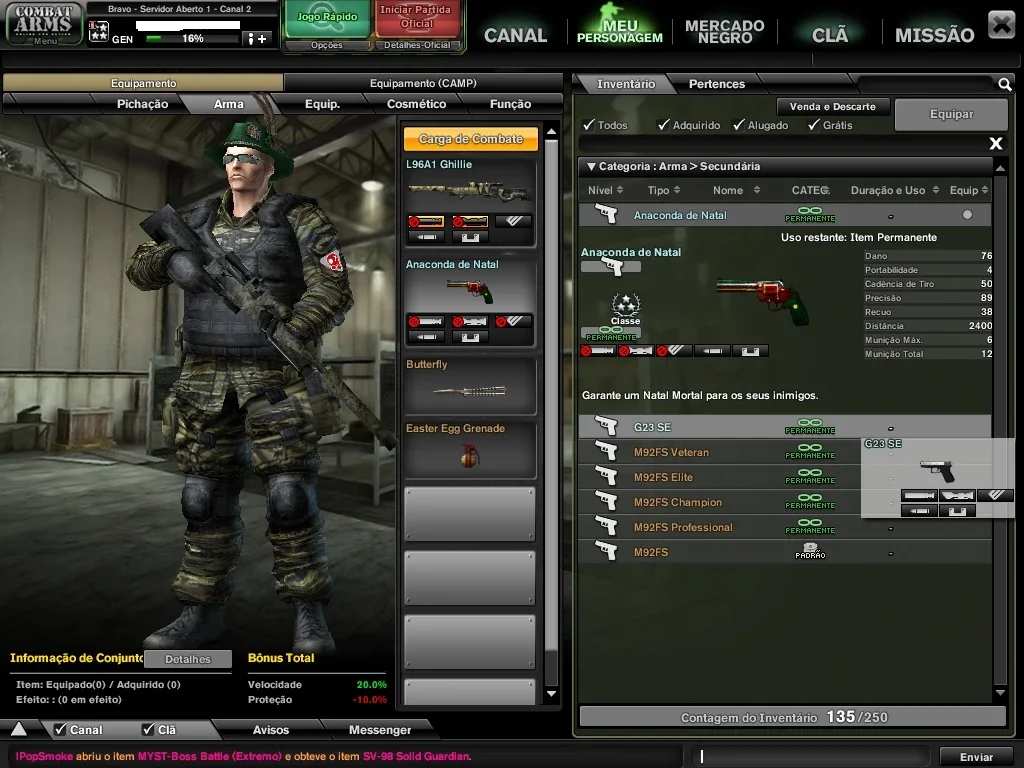The height and width of the screenshot is (768, 1024).
Task: Sort by Nível column
Action: point(605,190)
